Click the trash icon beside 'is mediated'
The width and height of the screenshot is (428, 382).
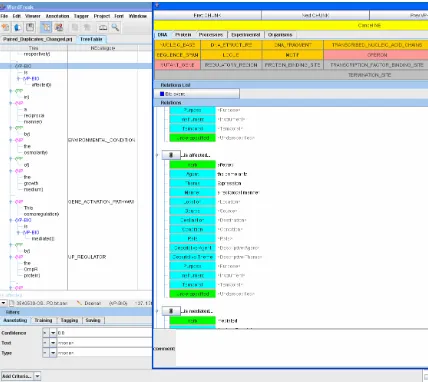tap(171, 311)
